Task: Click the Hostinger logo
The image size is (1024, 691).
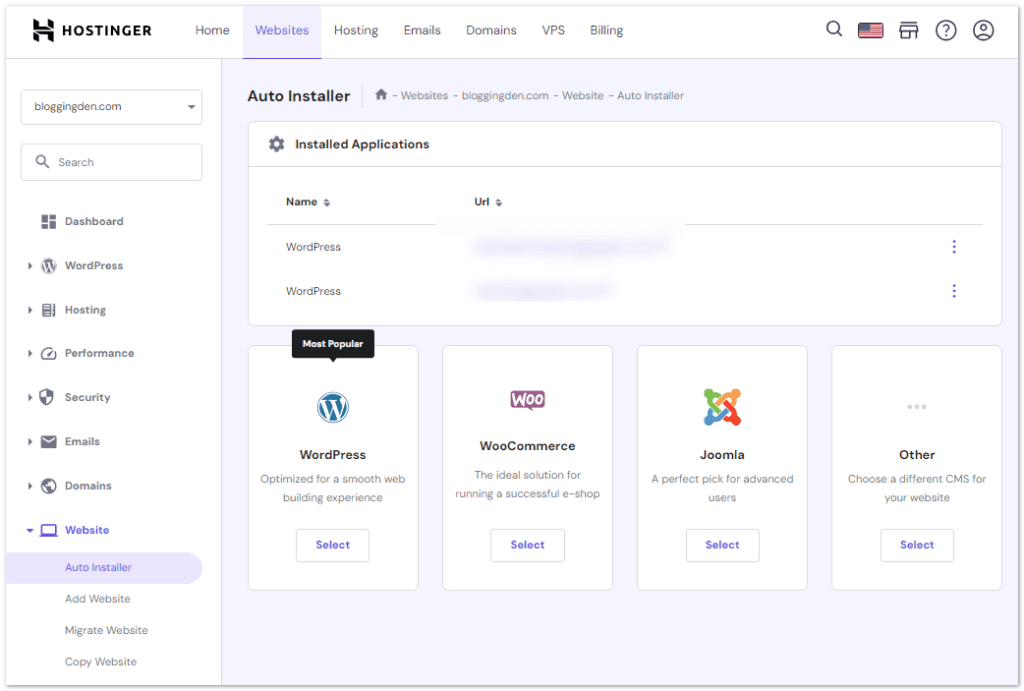Action: click(92, 30)
